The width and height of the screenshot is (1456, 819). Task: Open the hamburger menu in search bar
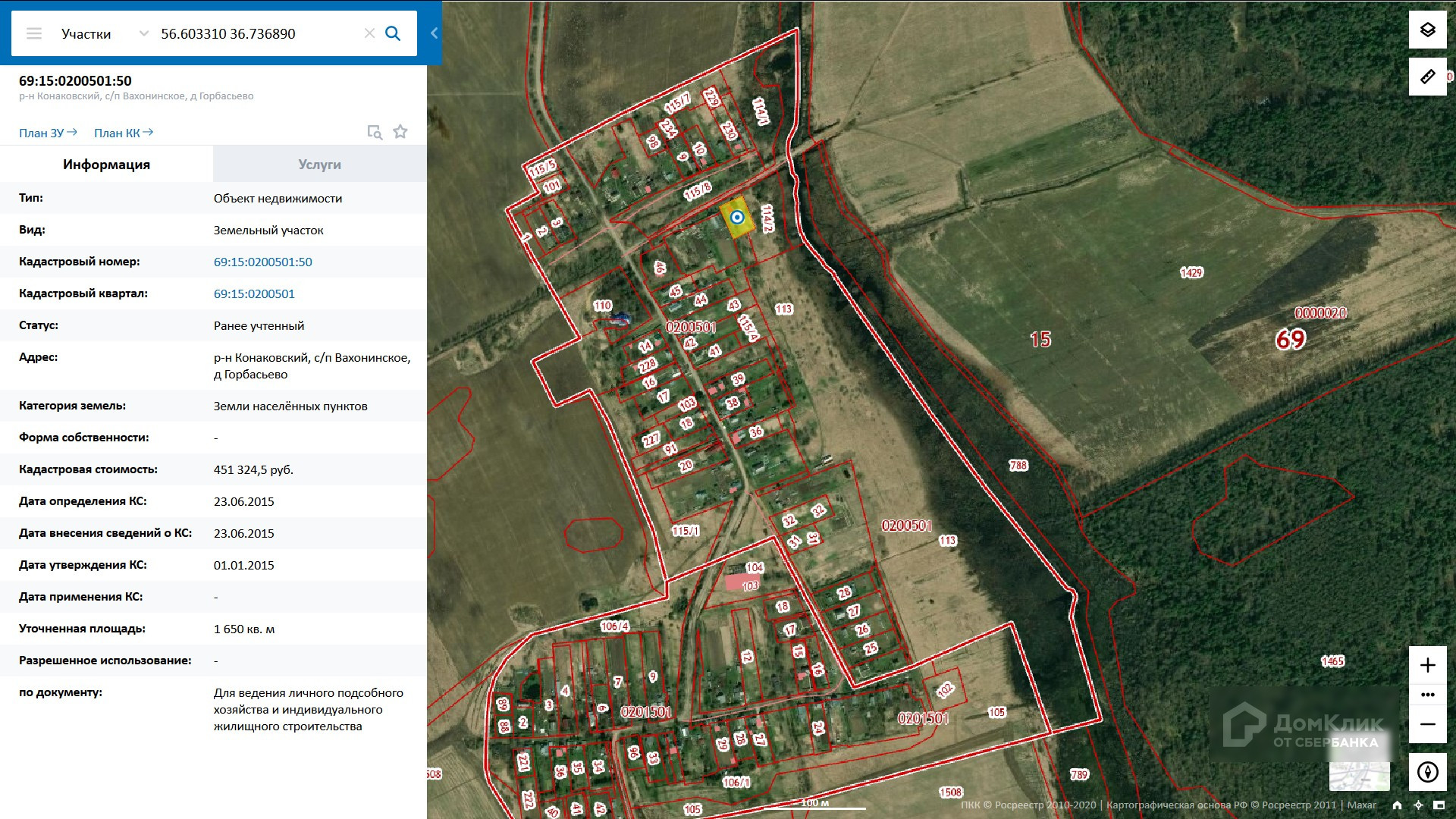pos(34,33)
